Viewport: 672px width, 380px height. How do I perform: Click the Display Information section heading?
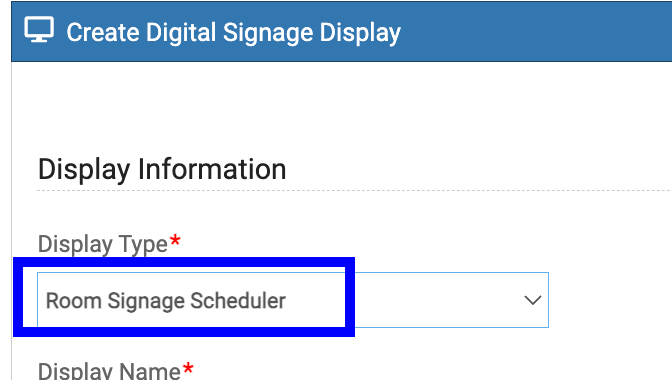pos(162,169)
